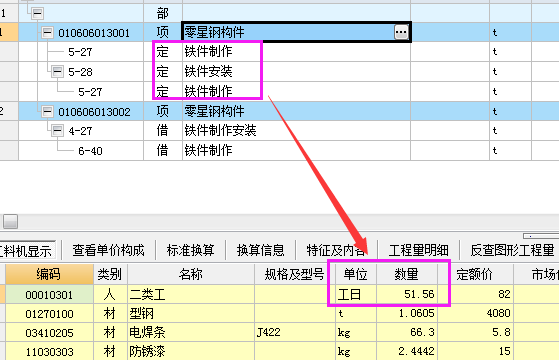Select the J422 specification cell
The width and height of the screenshot is (559, 360).
(294, 333)
